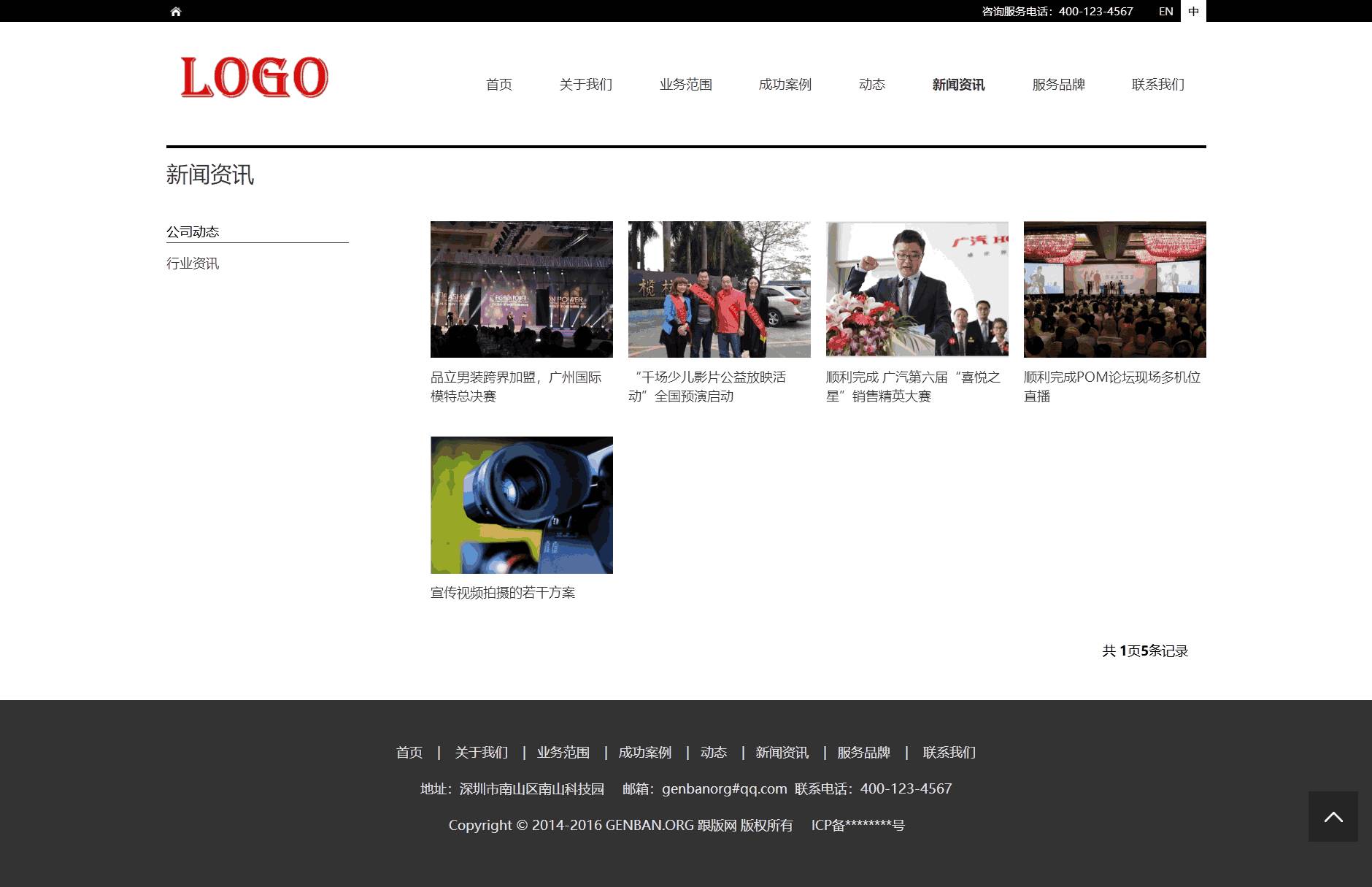The image size is (1372, 887).
Task: Click footer link 首页
Action: (409, 753)
